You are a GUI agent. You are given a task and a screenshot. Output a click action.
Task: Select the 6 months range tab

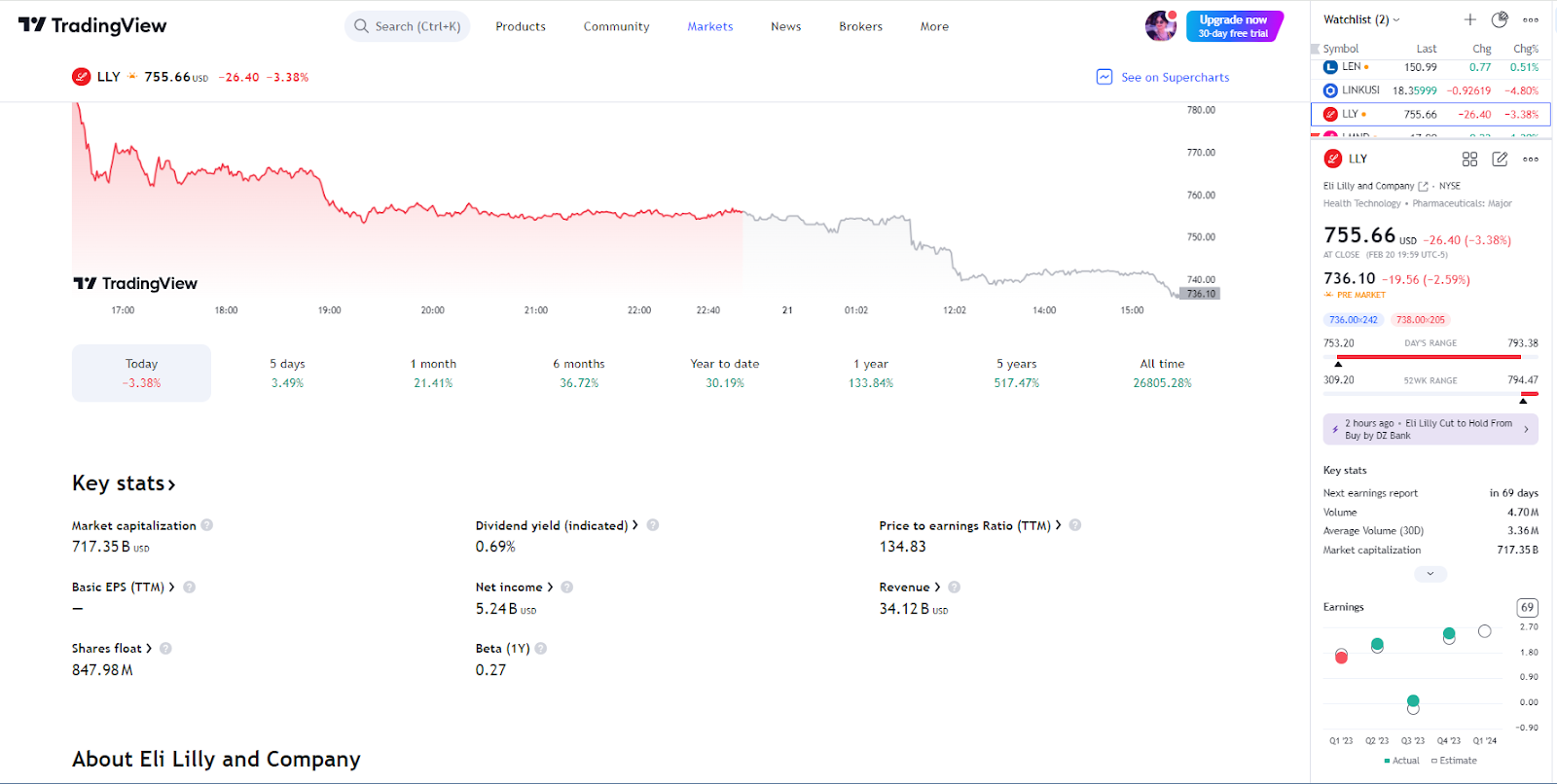[x=579, y=373]
